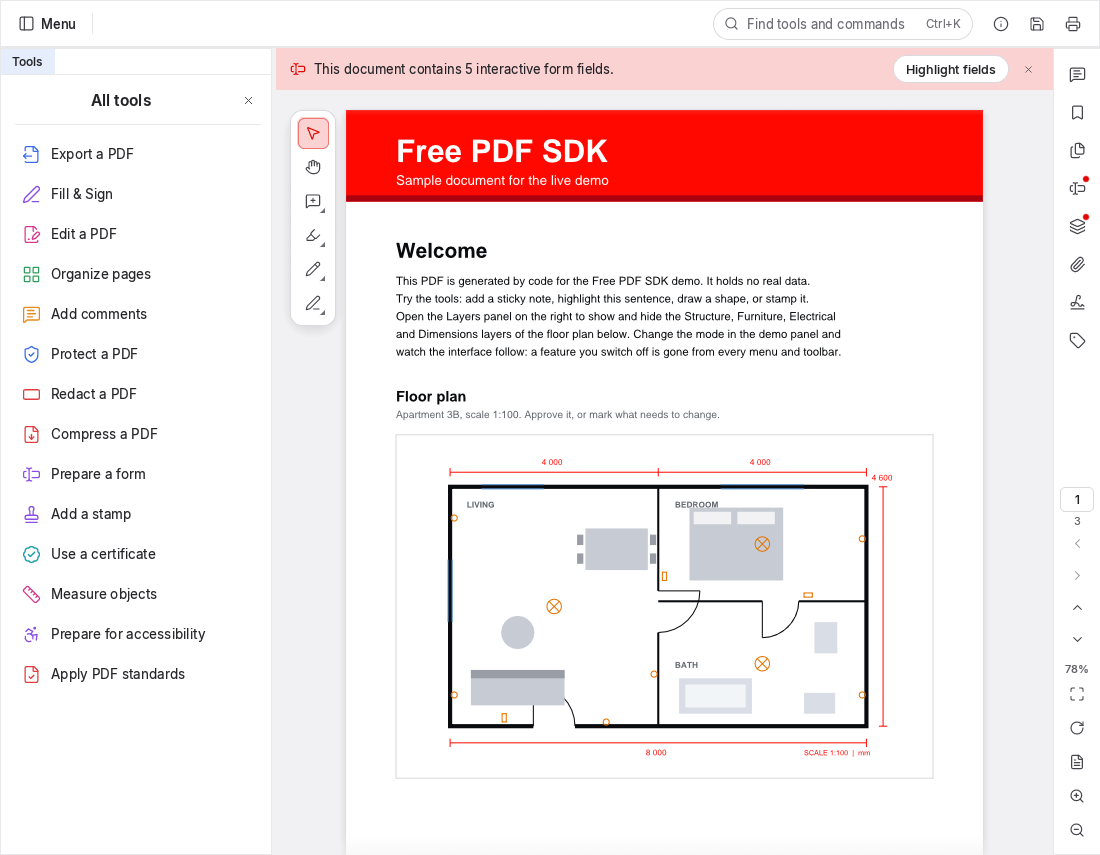Viewport: 1100px width, 855px height.
Task: Select the arrow selection tool
Action: pos(313,133)
